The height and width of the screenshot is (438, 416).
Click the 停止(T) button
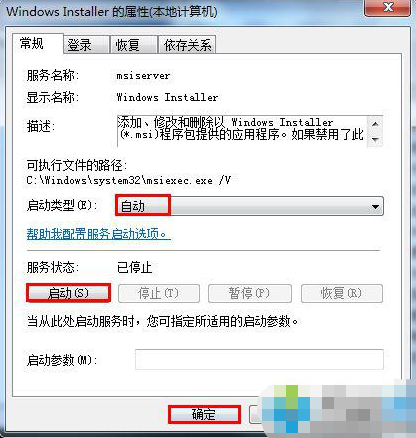tap(159, 293)
